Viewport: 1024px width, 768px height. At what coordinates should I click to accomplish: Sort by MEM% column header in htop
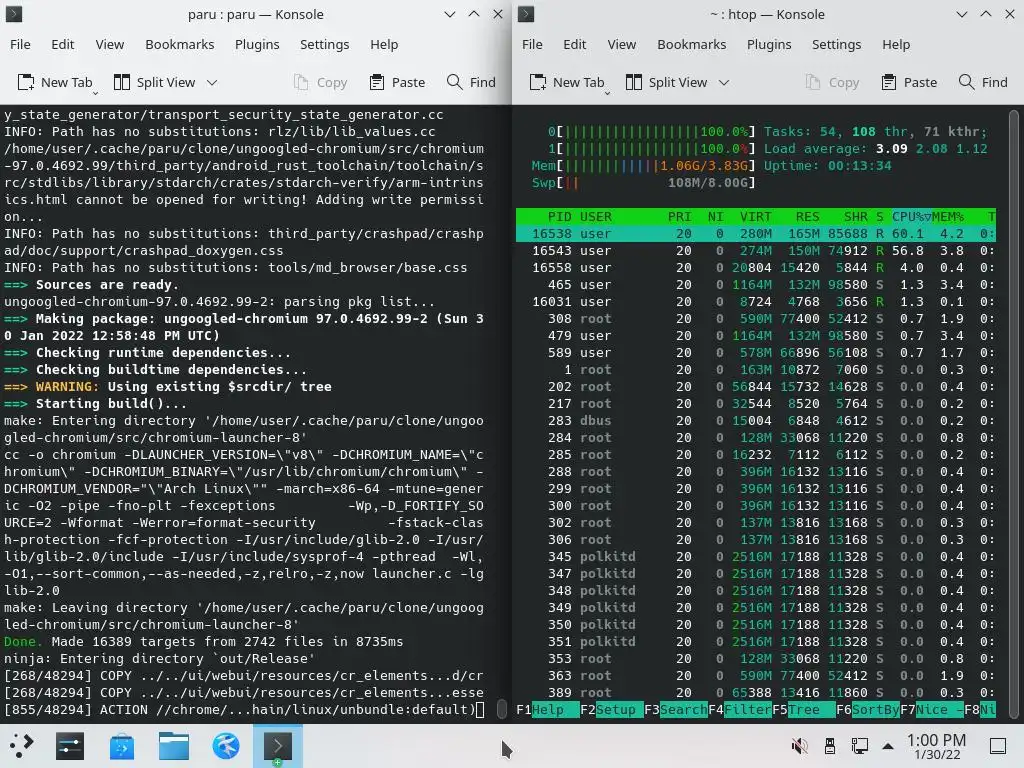pos(948,217)
